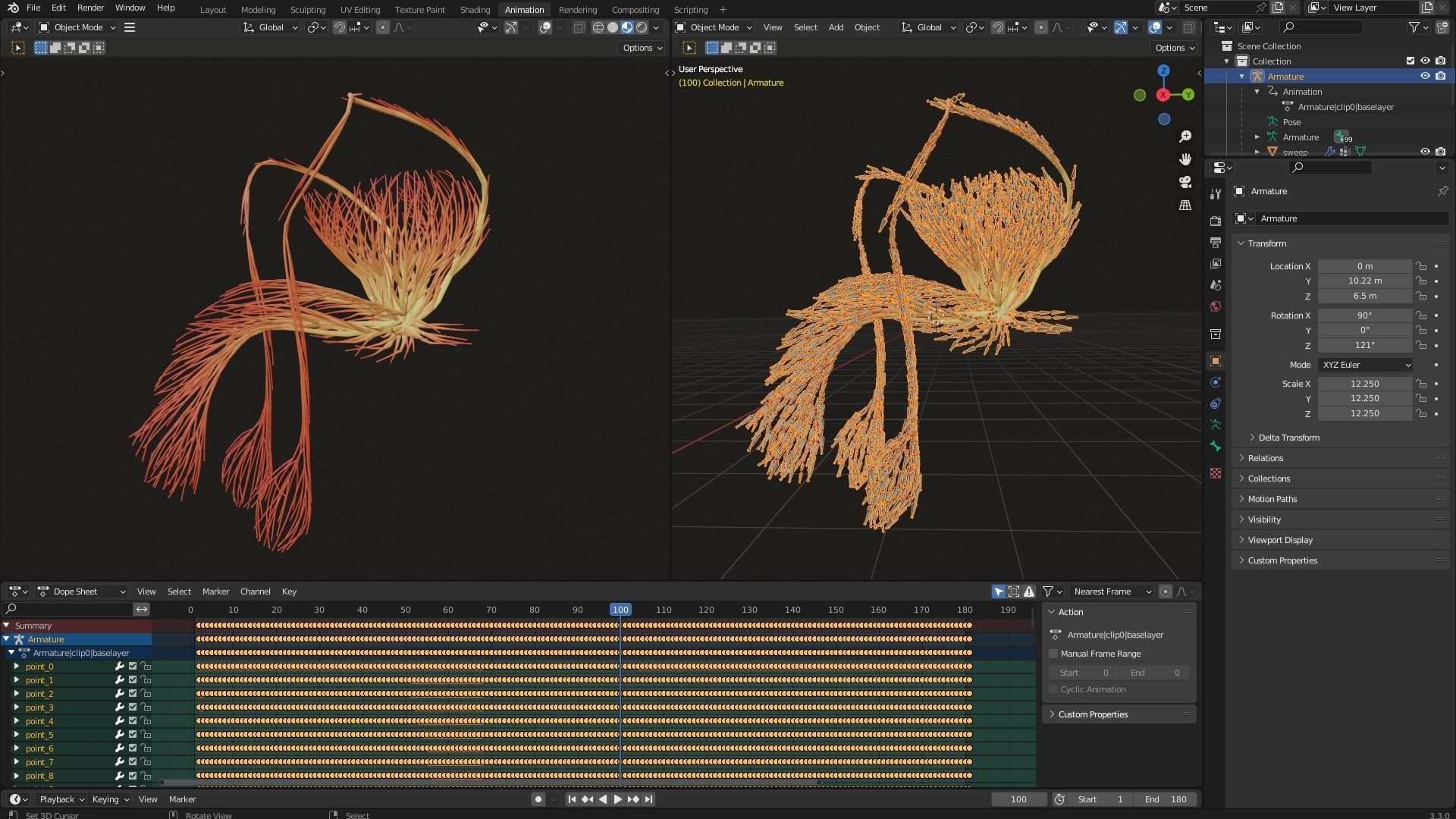Expand the Motion Paths panel
The width and height of the screenshot is (1456, 819).
(1341, 499)
